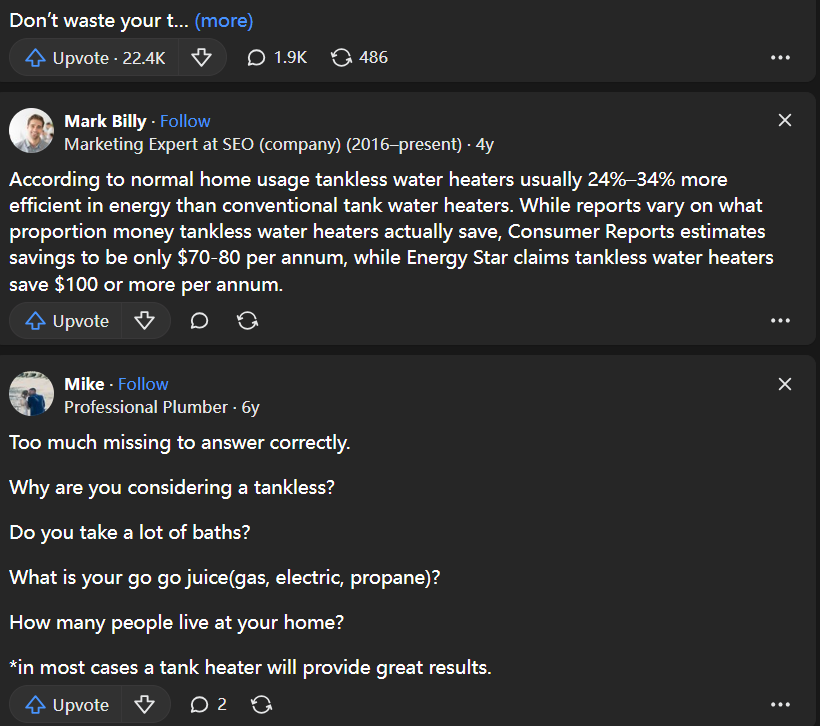Expand truncated answer with (more) link
The height and width of the screenshot is (726, 820).
224,20
